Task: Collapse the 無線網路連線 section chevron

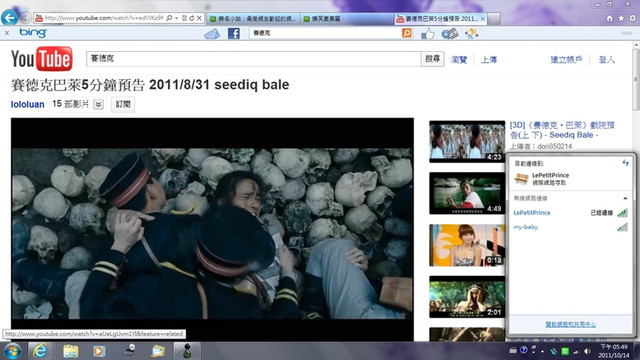Action: click(x=625, y=198)
